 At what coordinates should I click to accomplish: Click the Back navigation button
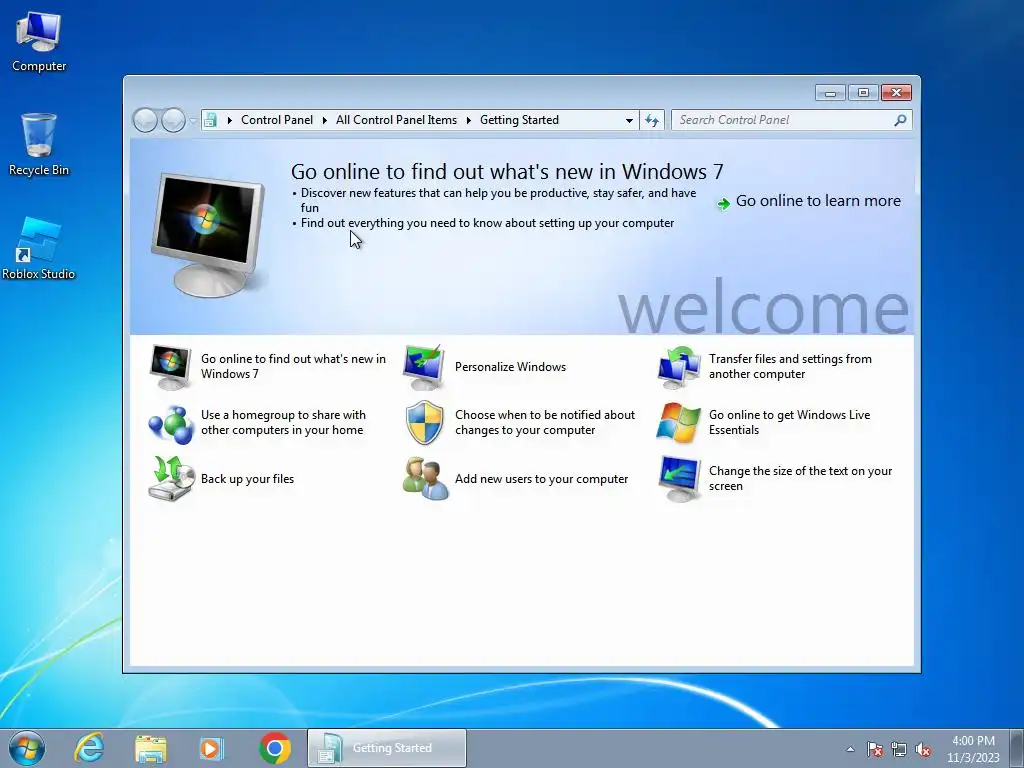pos(145,120)
